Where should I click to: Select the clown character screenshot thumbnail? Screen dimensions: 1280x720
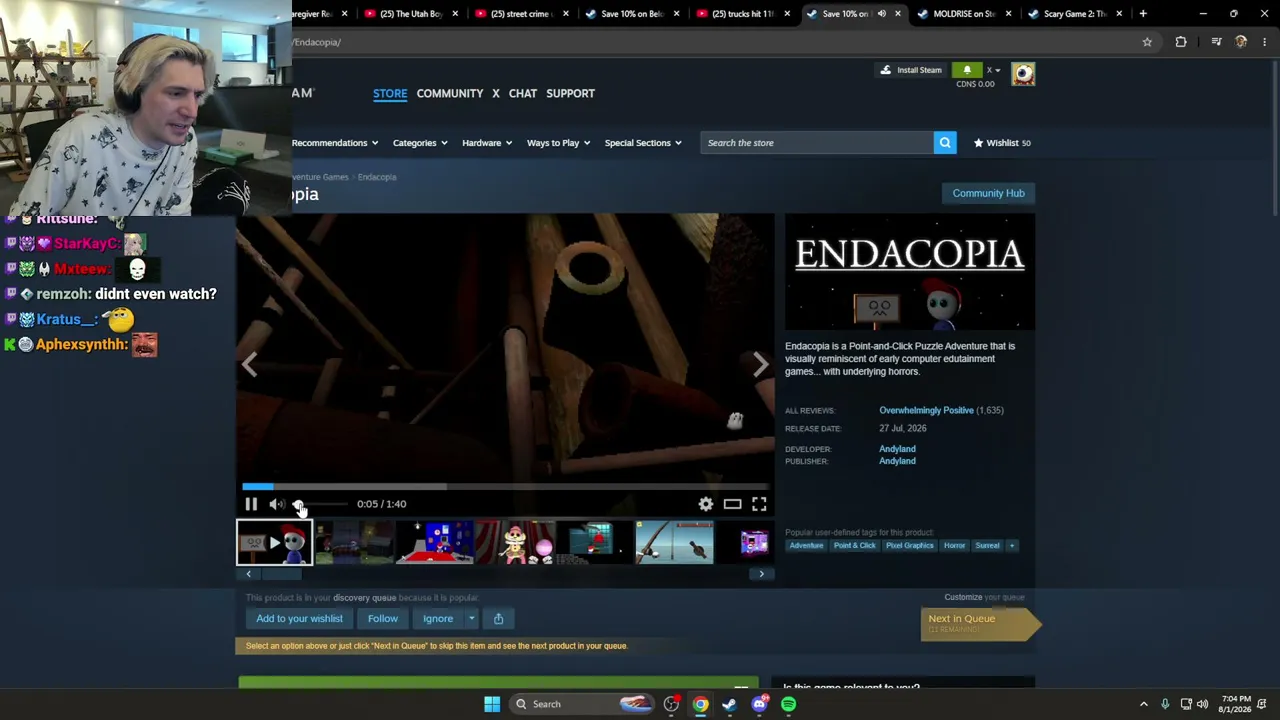pos(515,543)
